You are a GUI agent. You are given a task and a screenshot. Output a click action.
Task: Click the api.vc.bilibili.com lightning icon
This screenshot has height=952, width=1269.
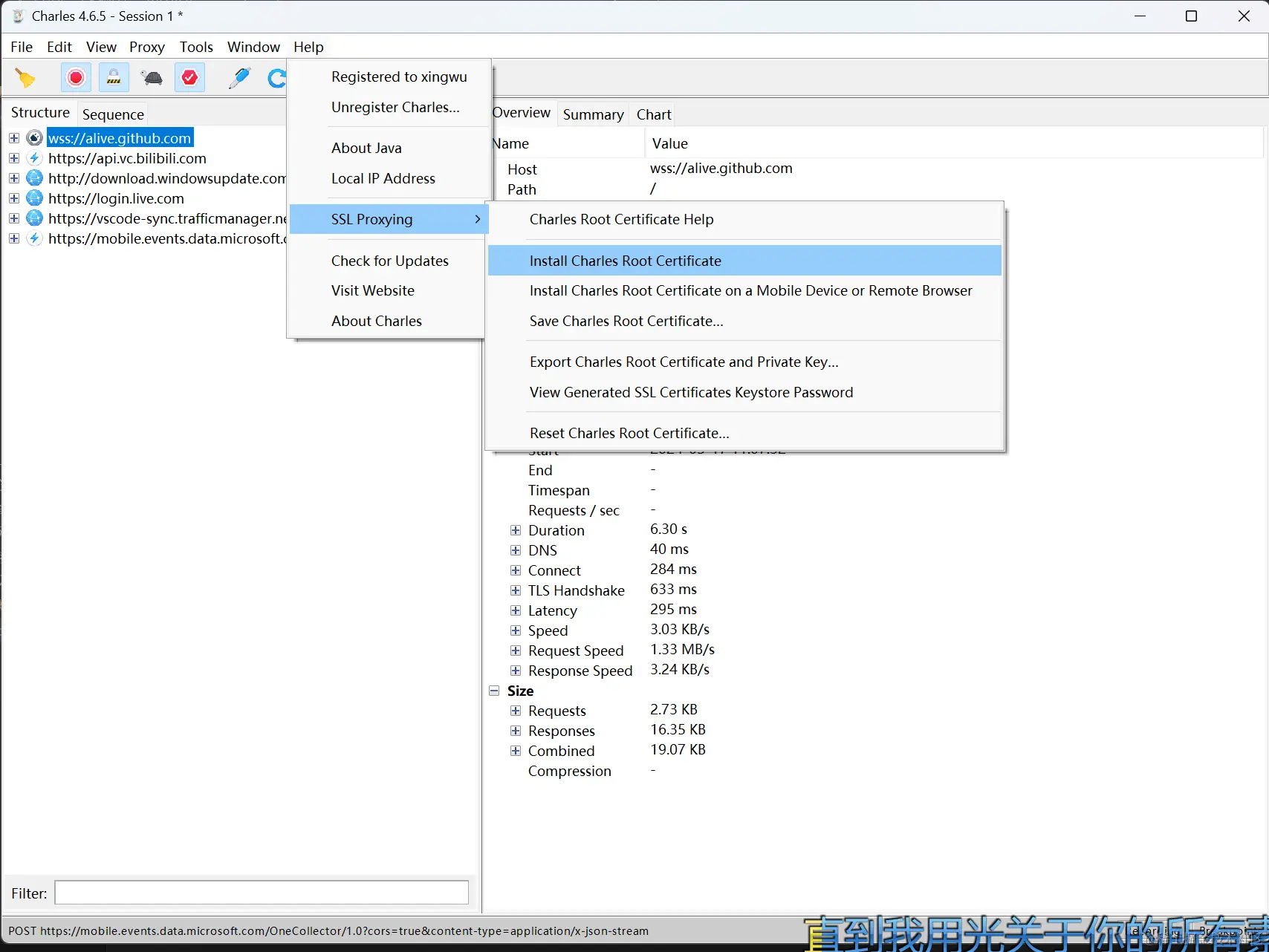pyautogui.click(x=34, y=158)
